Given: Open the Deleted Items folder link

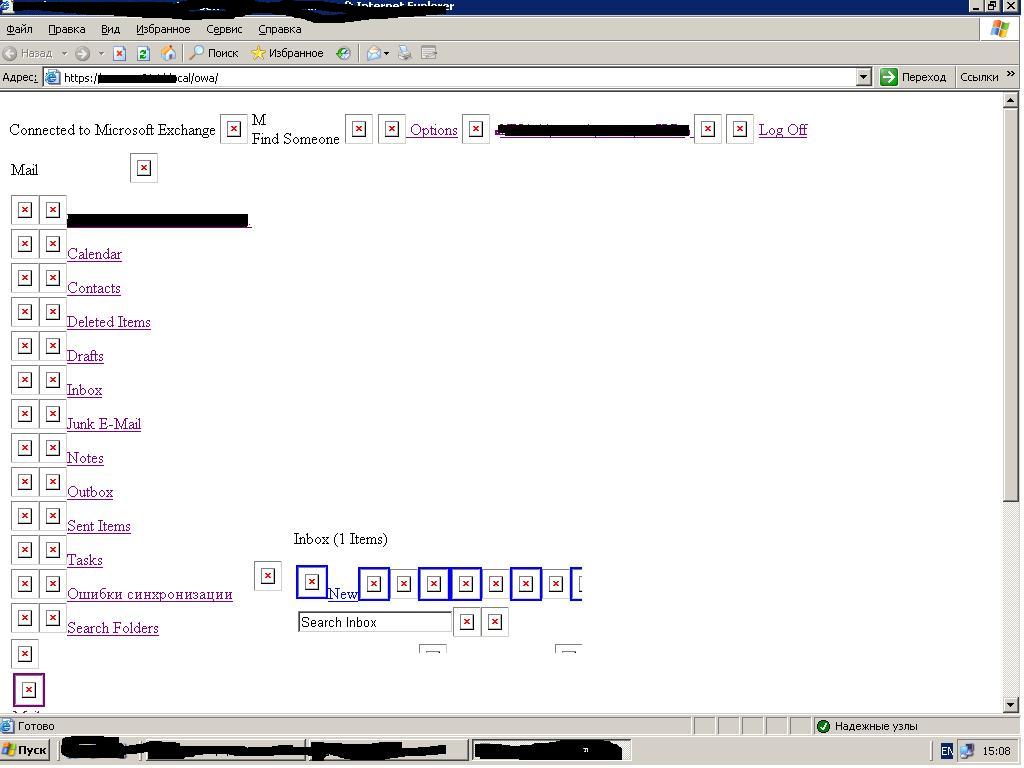Looking at the screenshot, I should tap(109, 322).
